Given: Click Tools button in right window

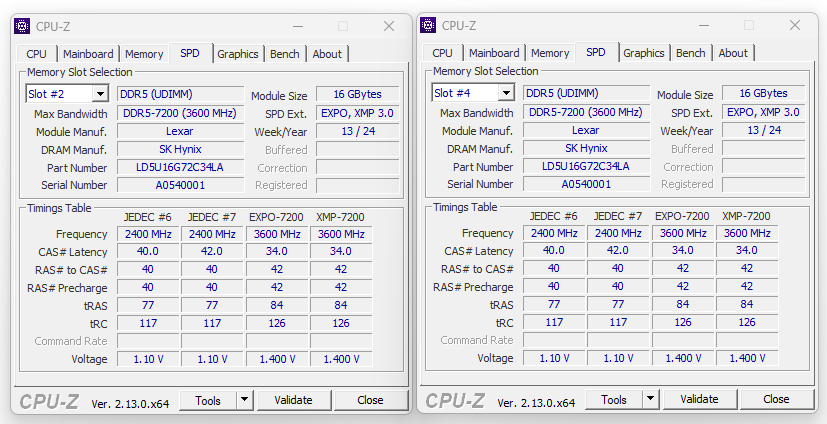Looking at the screenshot, I should point(614,399).
